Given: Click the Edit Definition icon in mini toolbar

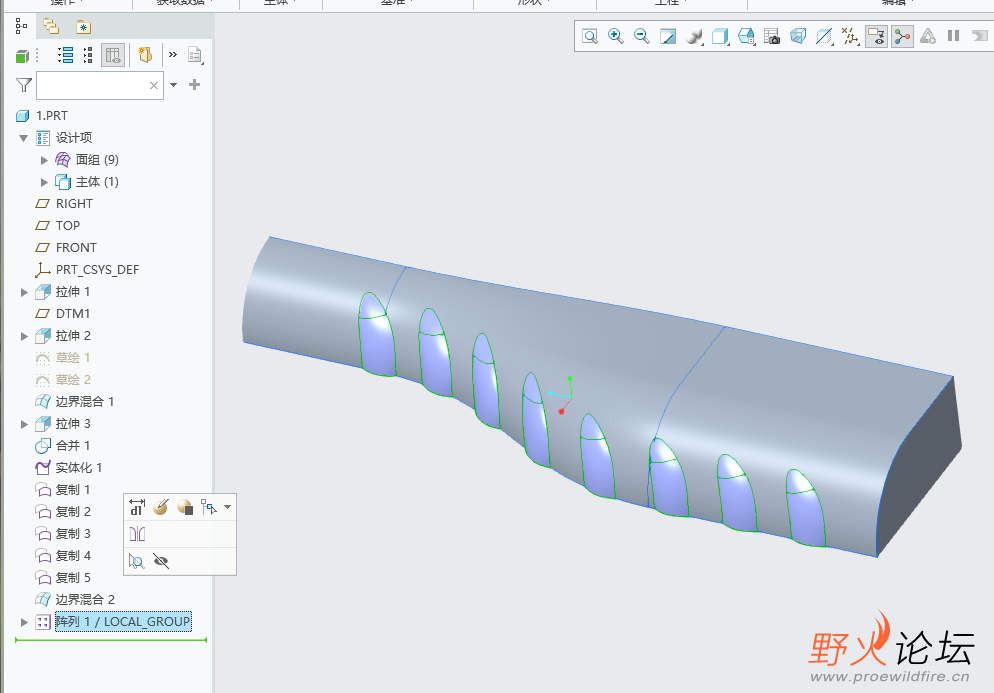Looking at the screenshot, I should coord(160,508).
